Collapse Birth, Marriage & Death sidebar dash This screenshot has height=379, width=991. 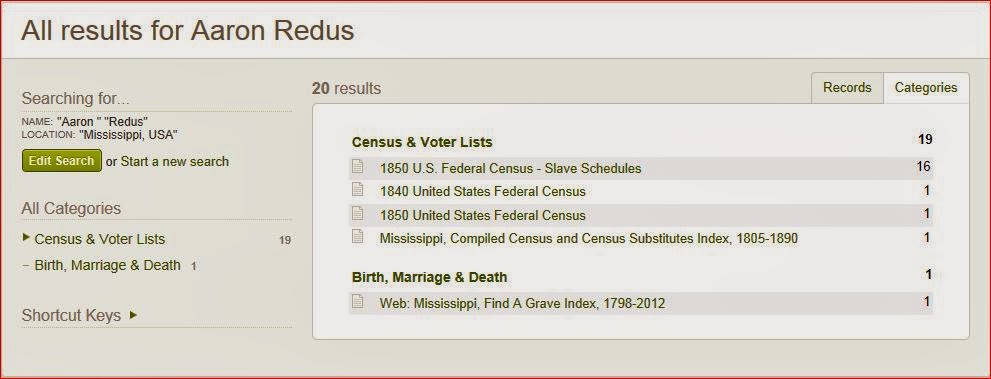coord(26,265)
